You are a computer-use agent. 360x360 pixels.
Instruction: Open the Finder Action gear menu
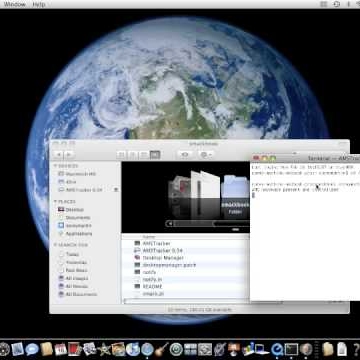(205, 155)
